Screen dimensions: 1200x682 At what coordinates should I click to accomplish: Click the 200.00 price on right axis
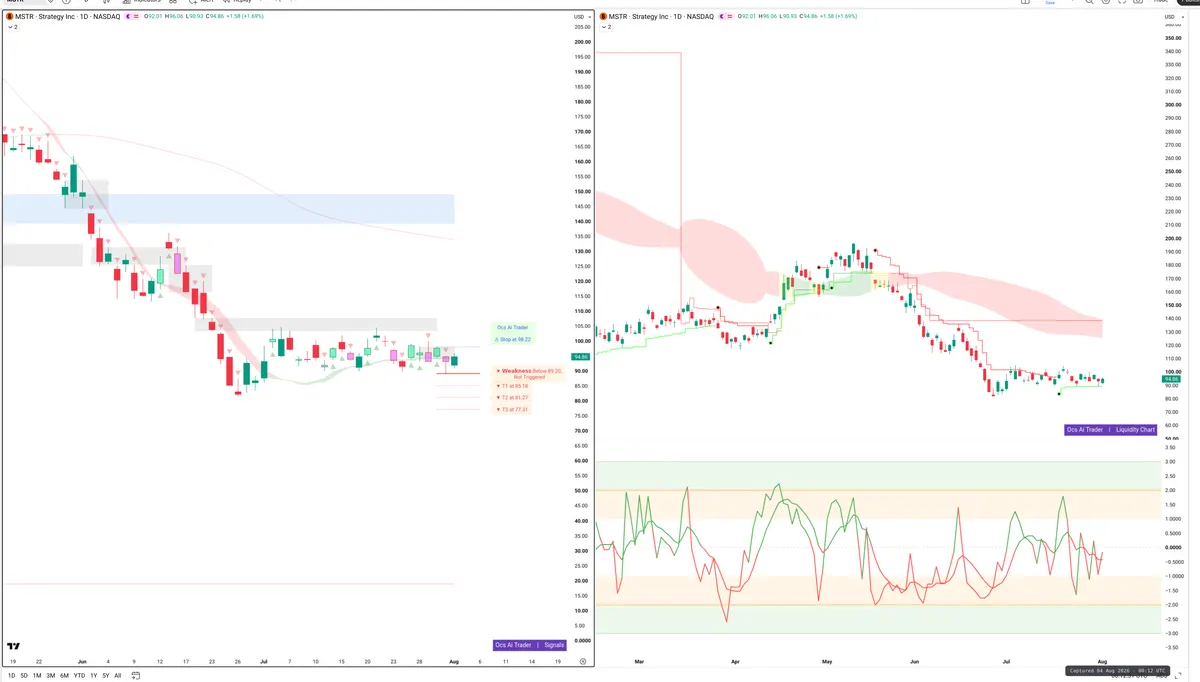[x=1171, y=238]
